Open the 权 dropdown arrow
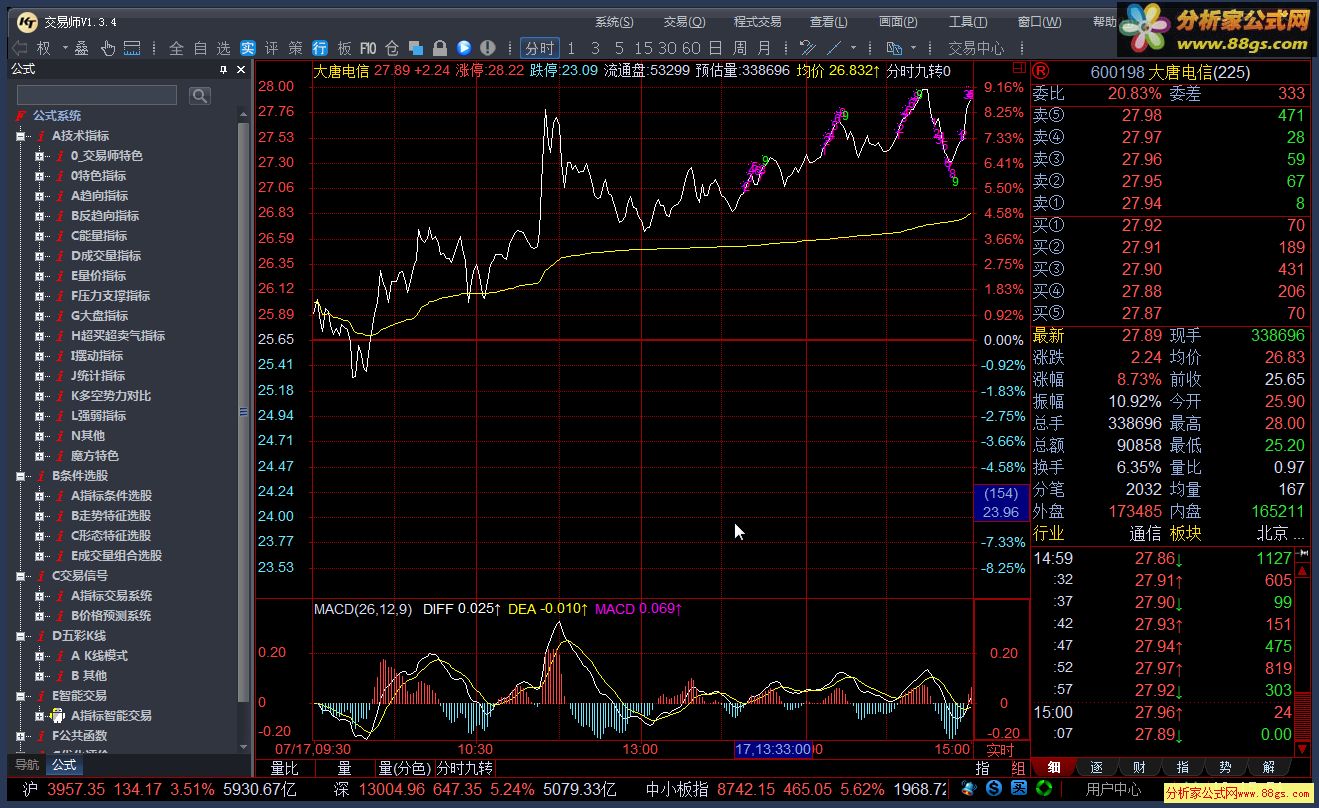Image resolution: width=1319 pixels, height=808 pixels. pyautogui.click(x=64, y=48)
